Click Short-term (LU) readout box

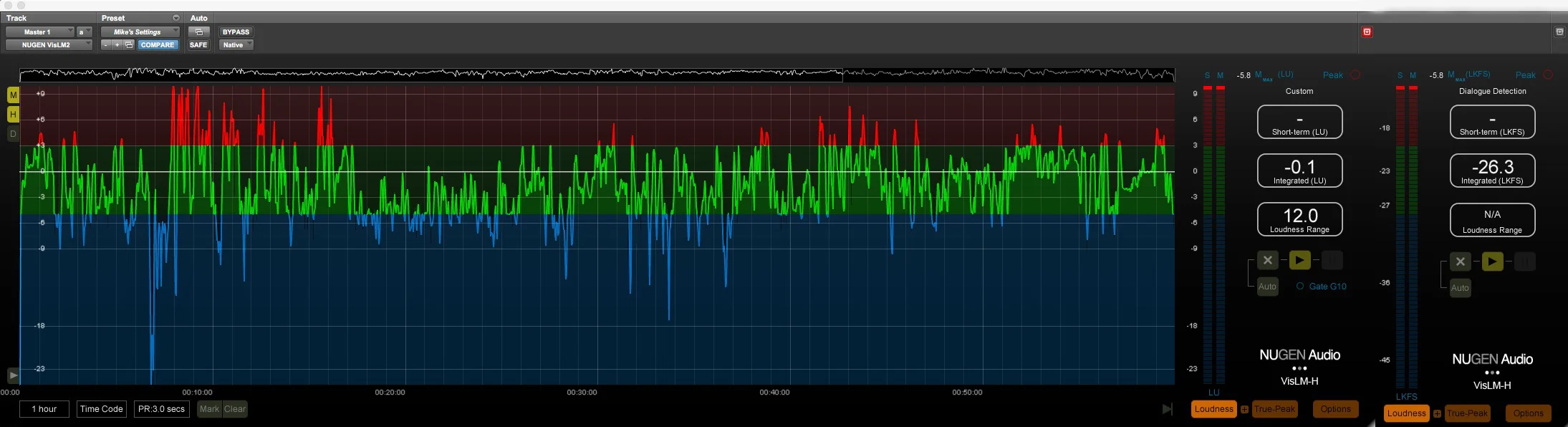point(1299,122)
